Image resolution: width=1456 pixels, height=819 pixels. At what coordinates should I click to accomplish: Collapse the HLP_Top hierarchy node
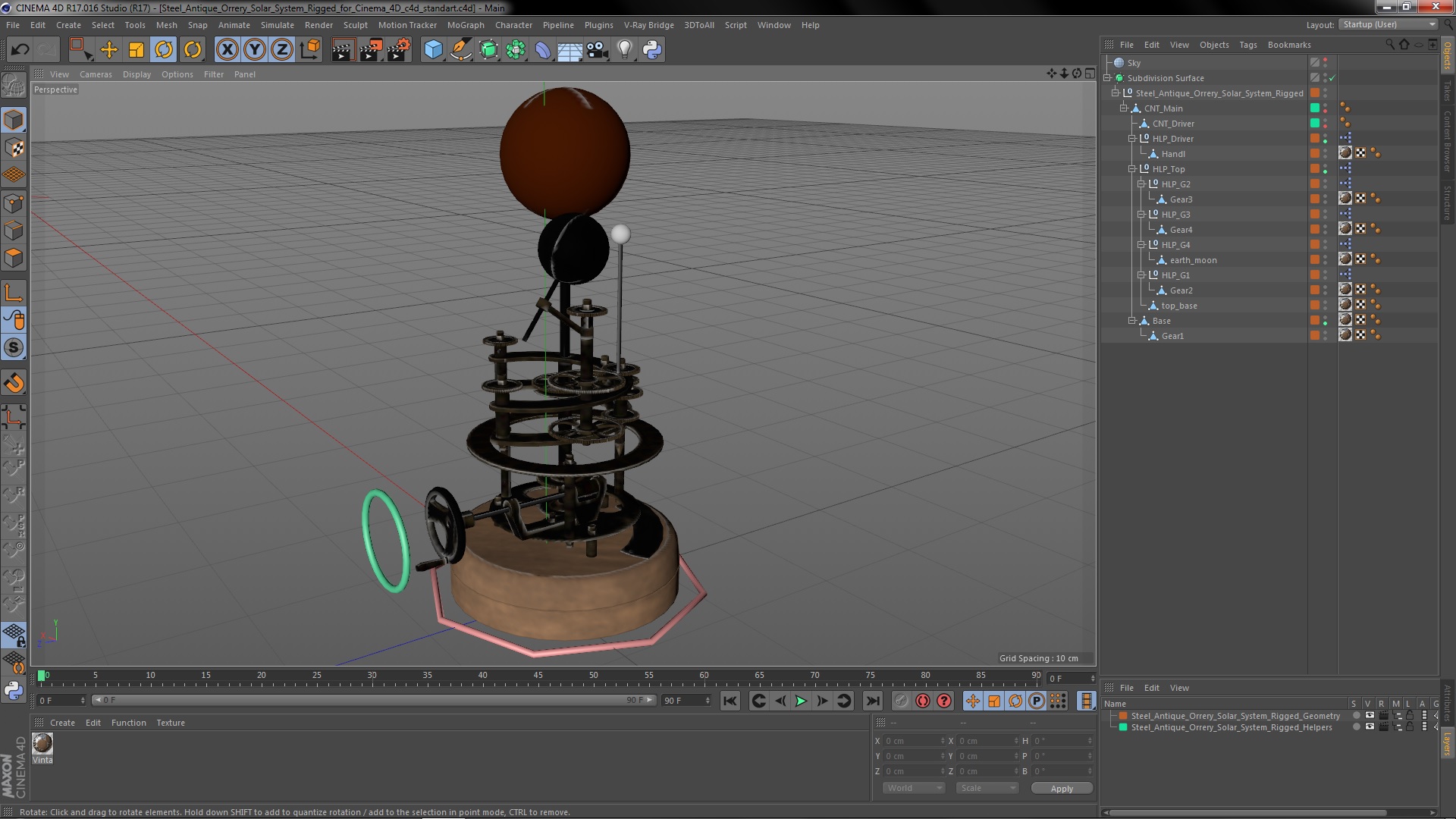click(1132, 169)
